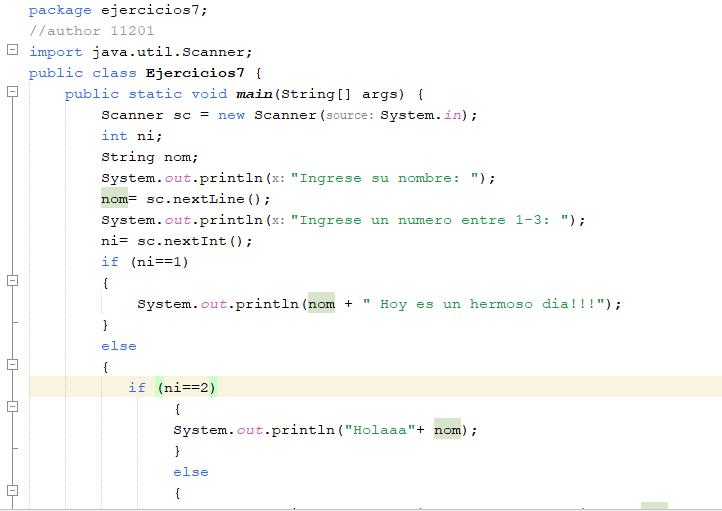This screenshot has height=511, width=722.
Task: Click the 'static' keyword
Action: [x=155, y=94]
